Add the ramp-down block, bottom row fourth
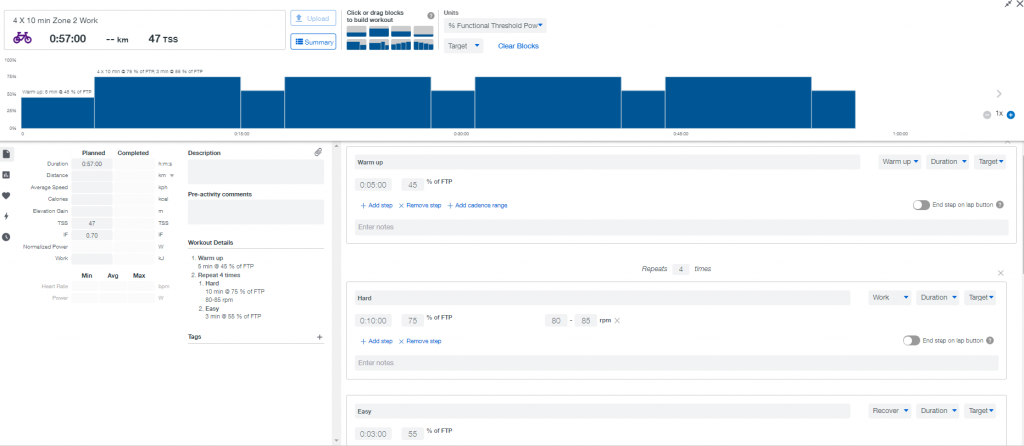 click(x=423, y=44)
